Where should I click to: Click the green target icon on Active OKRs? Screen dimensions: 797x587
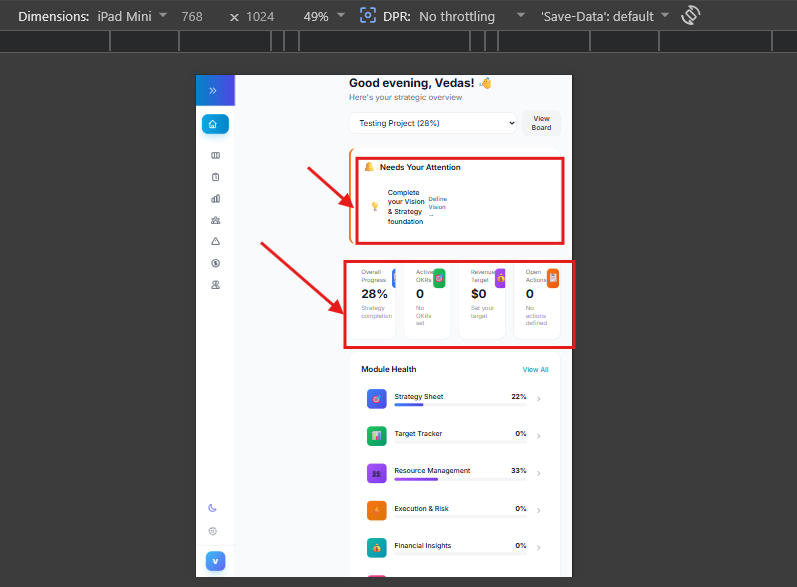(x=439, y=278)
